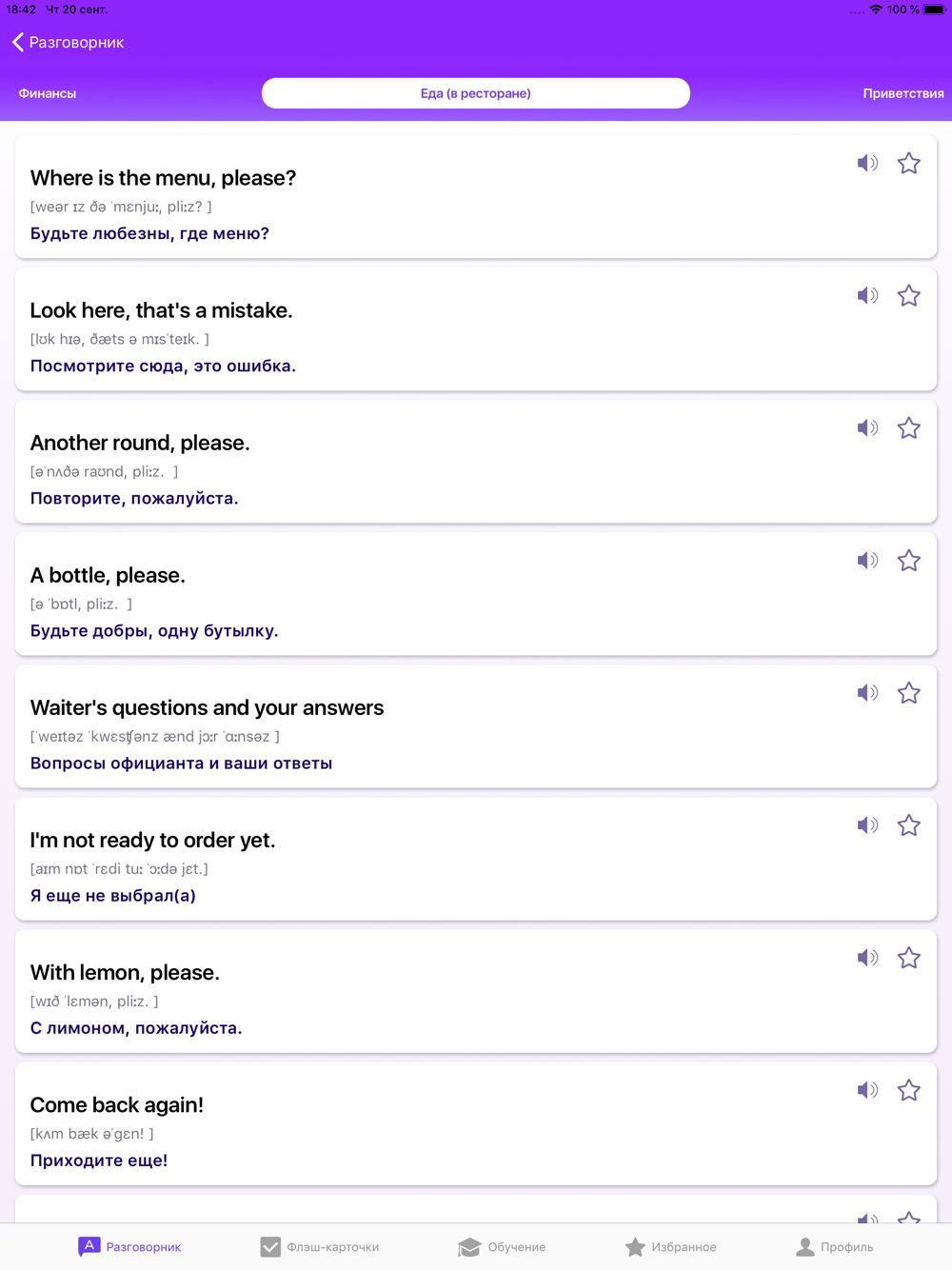Viewport: 952px width, 1270px height.
Task: Play audio for 'Waiter's questions and your answers'
Action: (x=867, y=693)
